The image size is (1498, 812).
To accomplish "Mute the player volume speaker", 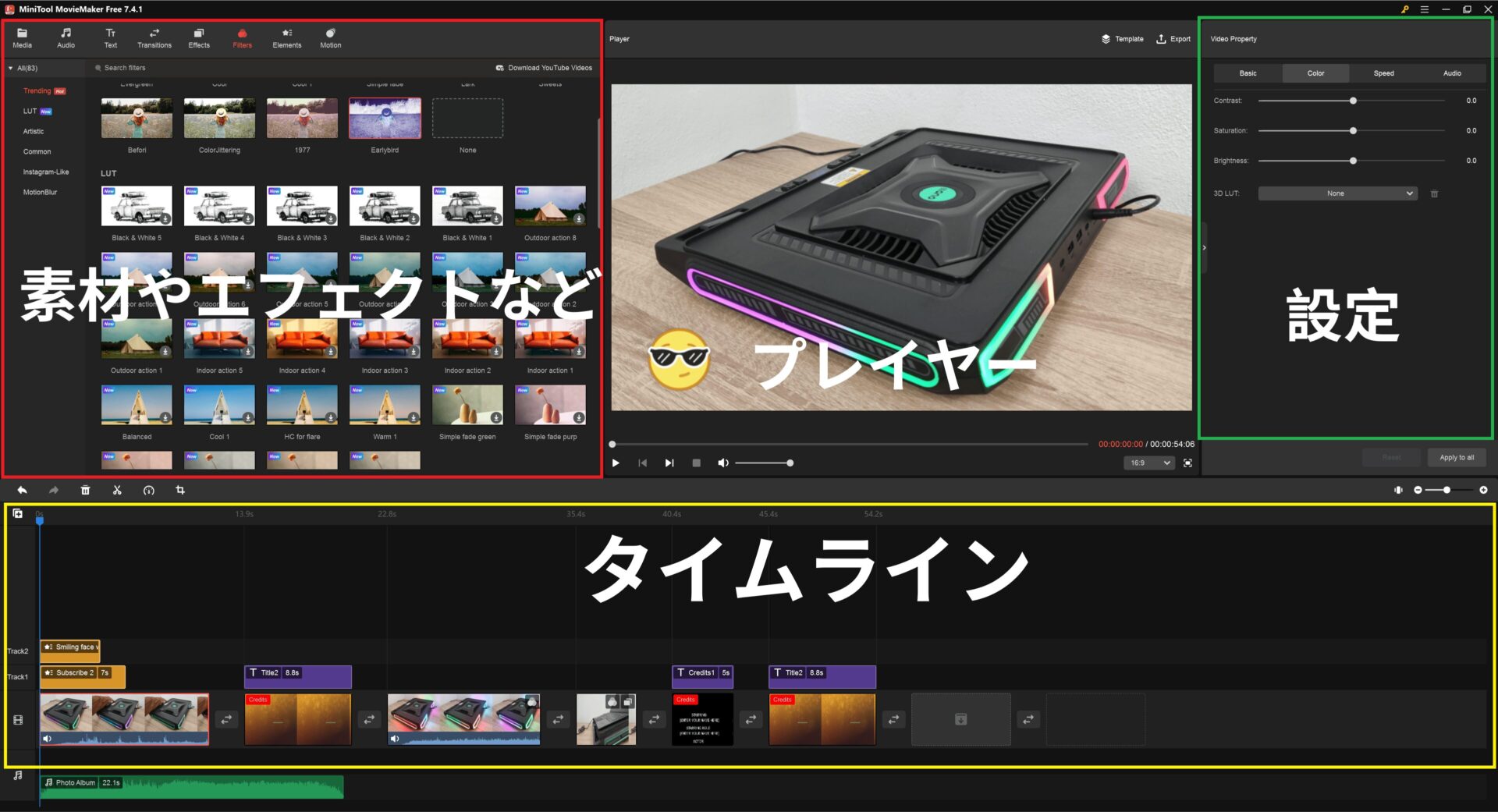I will tap(722, 463).
